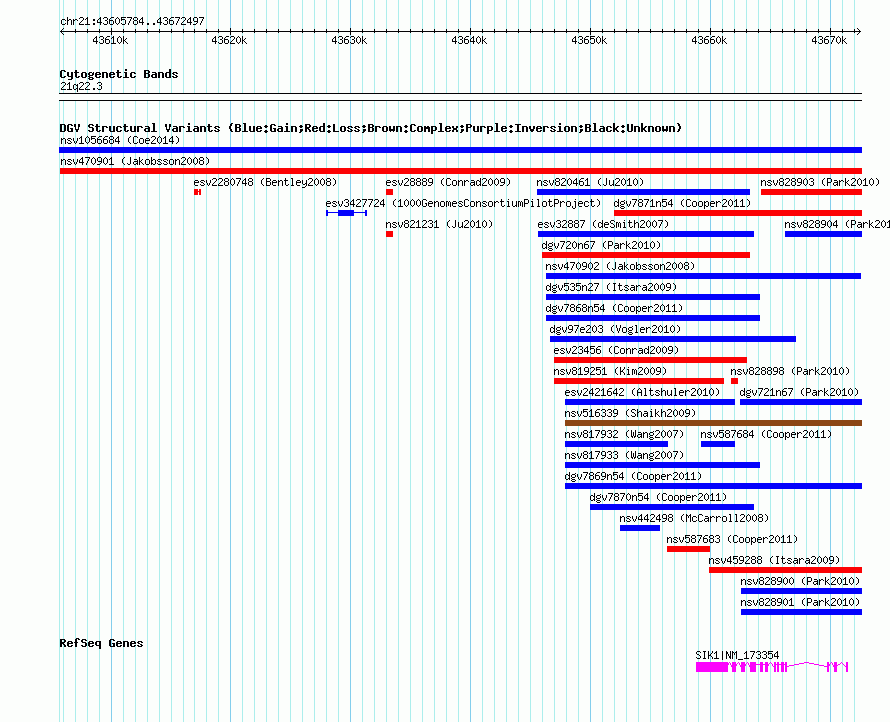Screen dimensions: 890x722
Task: Click the chr21:43605784..43672497 region label
Action: [x=132, y=21]
